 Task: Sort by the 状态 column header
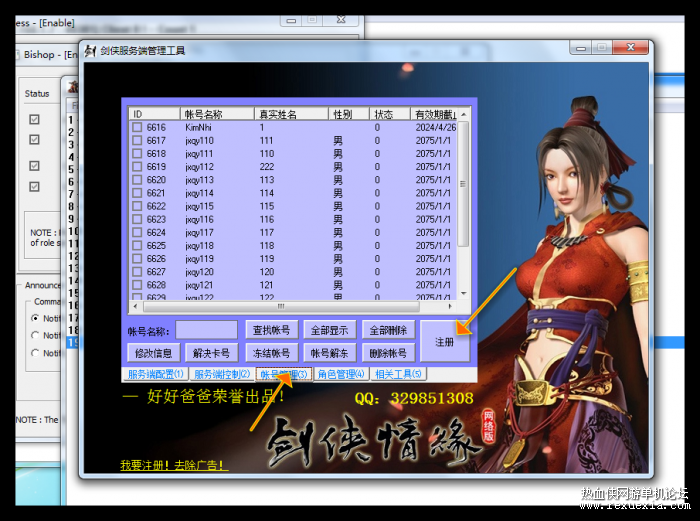coord(389,114)
